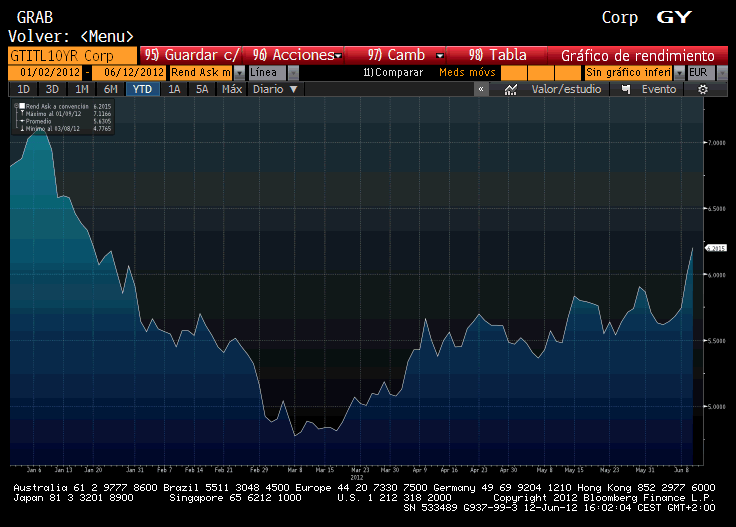Click the third moving average input box
736x527 pixels.
coord(568,73)
